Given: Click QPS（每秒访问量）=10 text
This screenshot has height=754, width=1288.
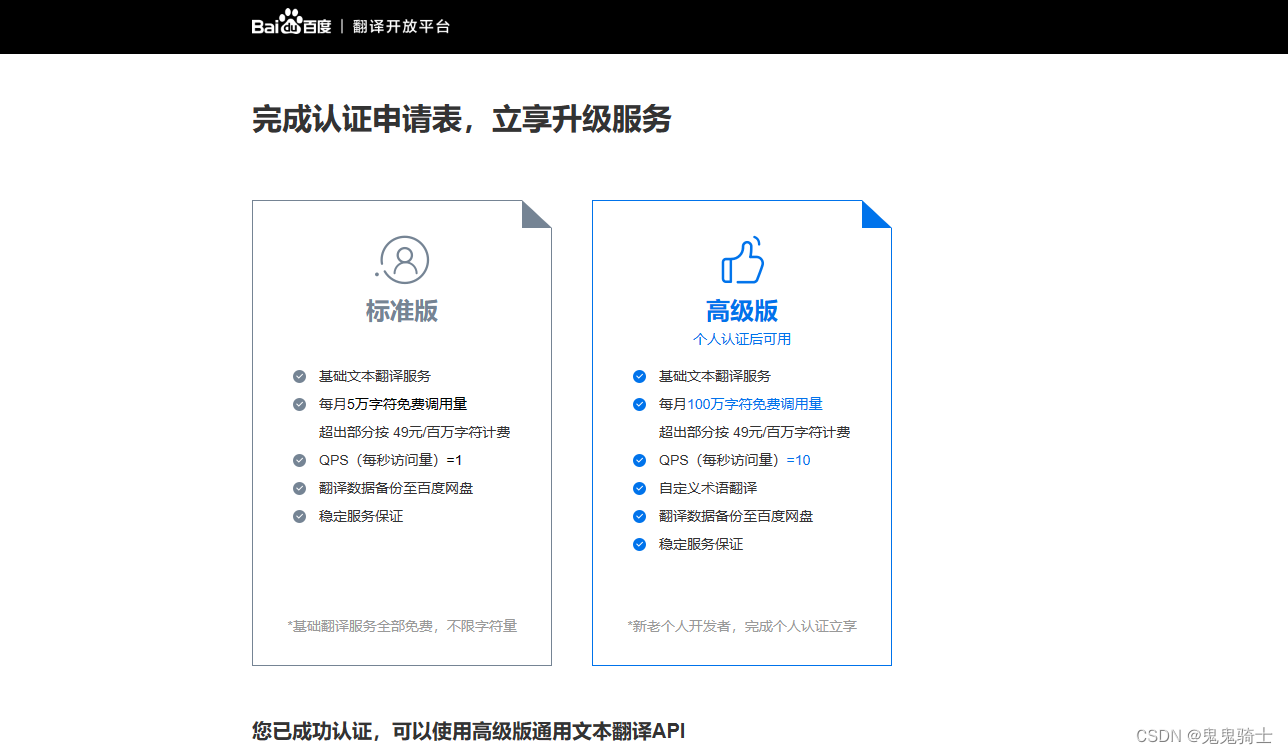Looking at the screenshot, I should tap(735, 460).
